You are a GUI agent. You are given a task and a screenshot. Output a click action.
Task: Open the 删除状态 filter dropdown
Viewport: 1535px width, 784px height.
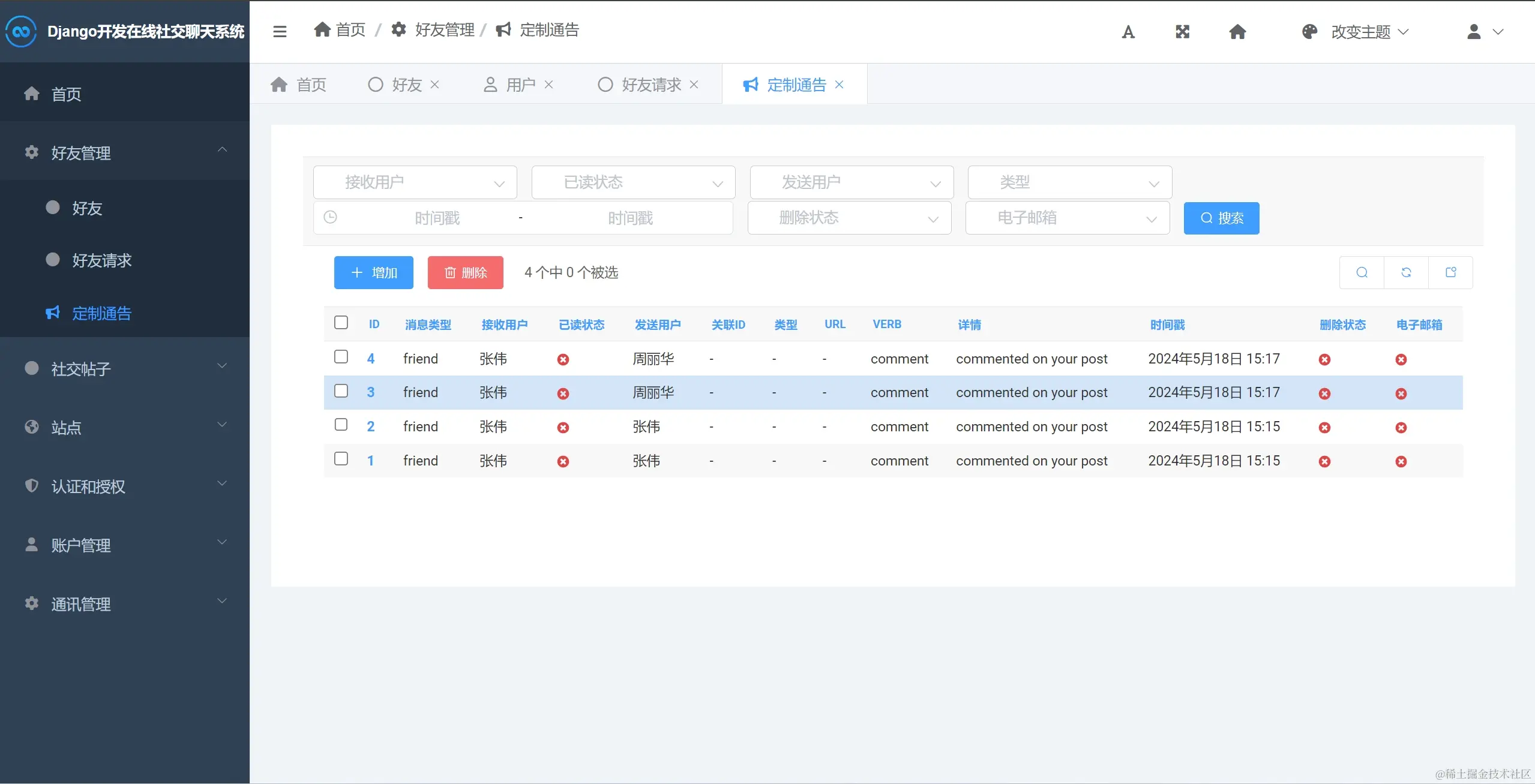849,218
